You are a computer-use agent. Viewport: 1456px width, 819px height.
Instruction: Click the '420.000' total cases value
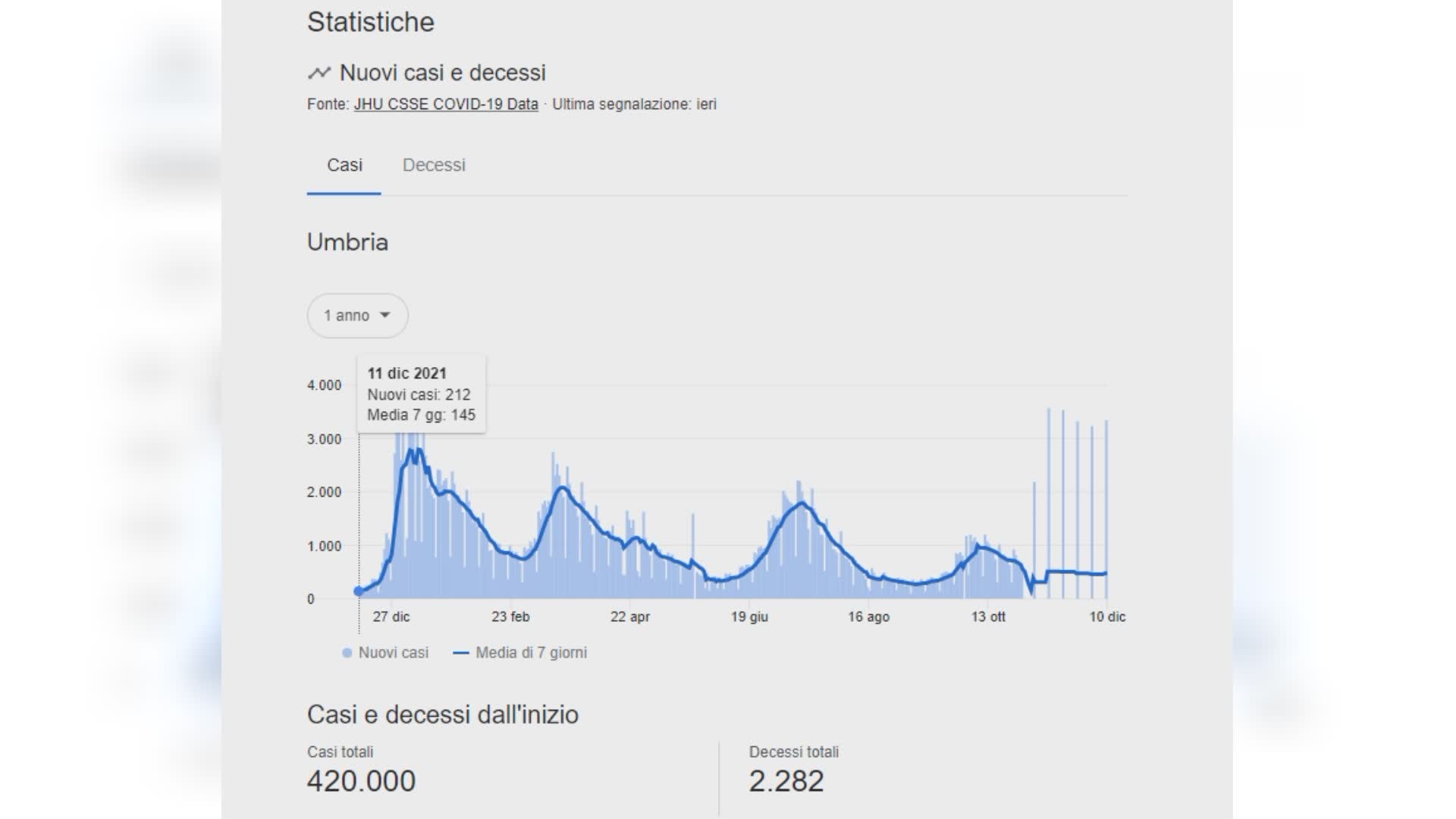tap(361, 781)
